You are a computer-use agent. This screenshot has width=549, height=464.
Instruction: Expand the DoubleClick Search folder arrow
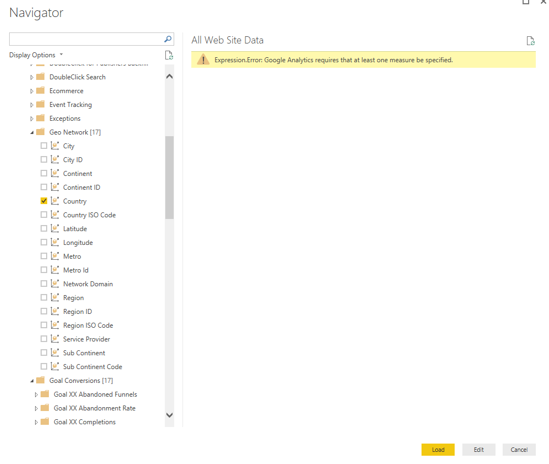click(x=32, y=77)
